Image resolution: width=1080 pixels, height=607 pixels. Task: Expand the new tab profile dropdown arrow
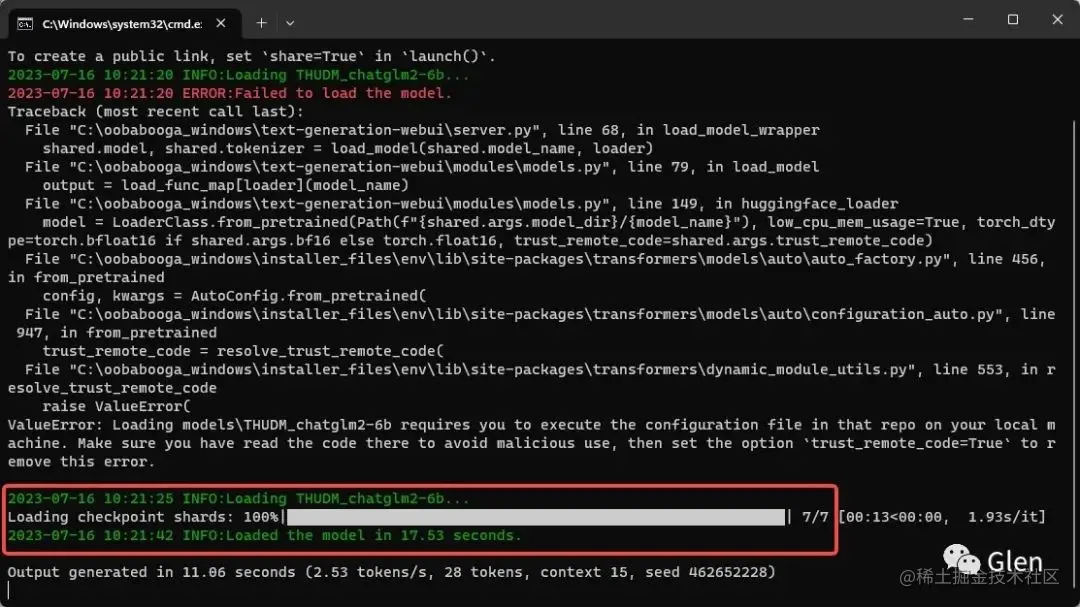290,23
